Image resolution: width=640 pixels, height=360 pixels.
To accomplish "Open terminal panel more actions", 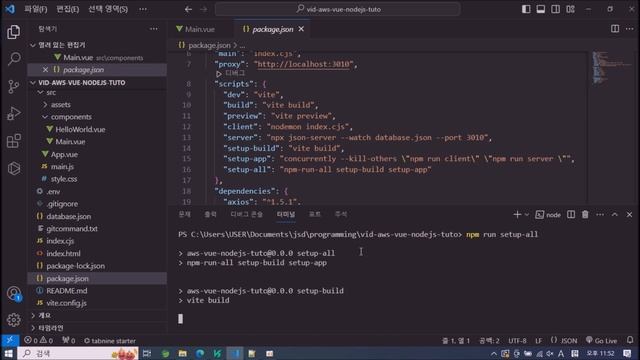I will pyautogui.click(x=600, y=214).
